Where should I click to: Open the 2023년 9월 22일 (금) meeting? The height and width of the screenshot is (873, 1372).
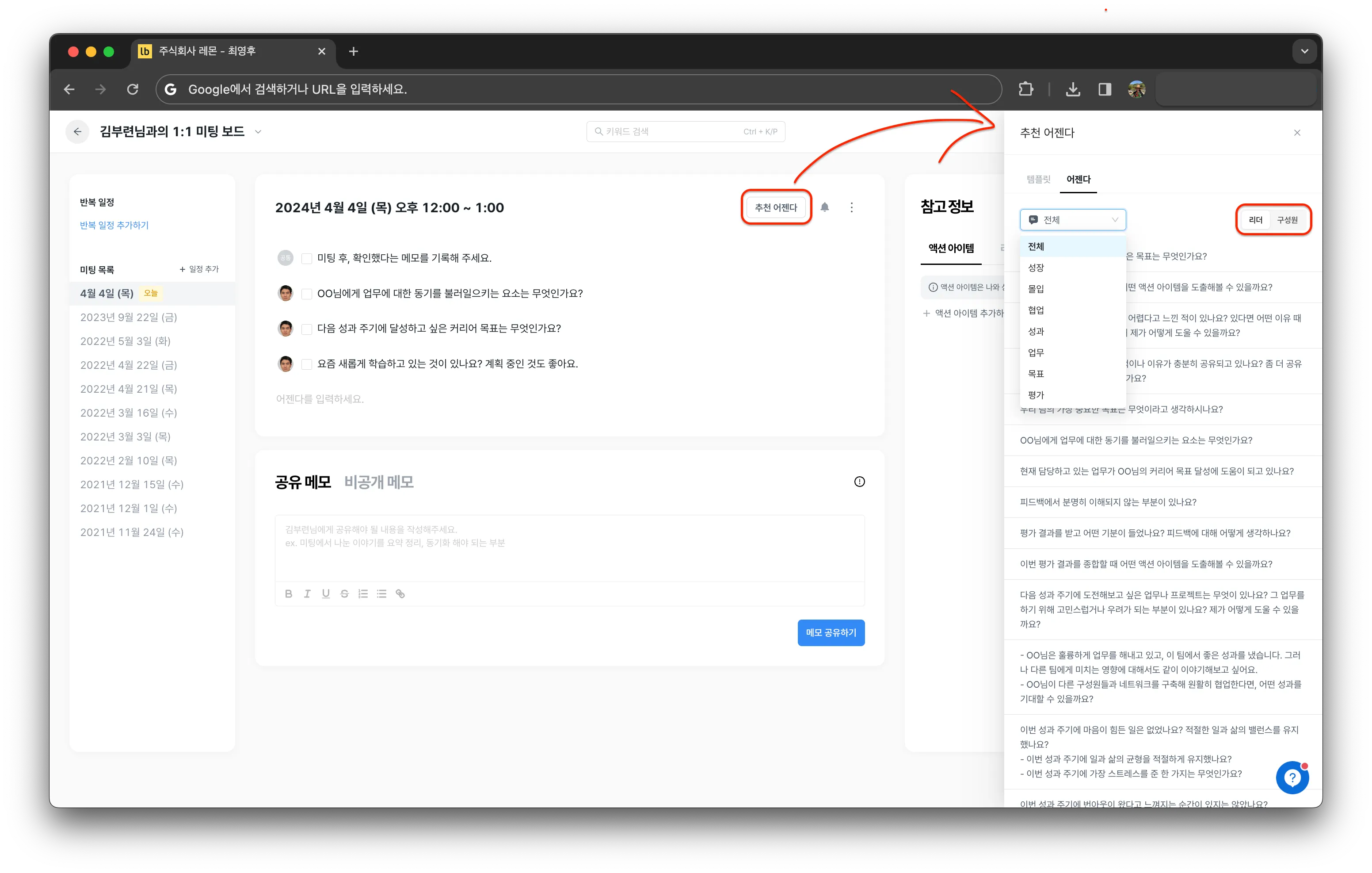(x=152, y=318)
